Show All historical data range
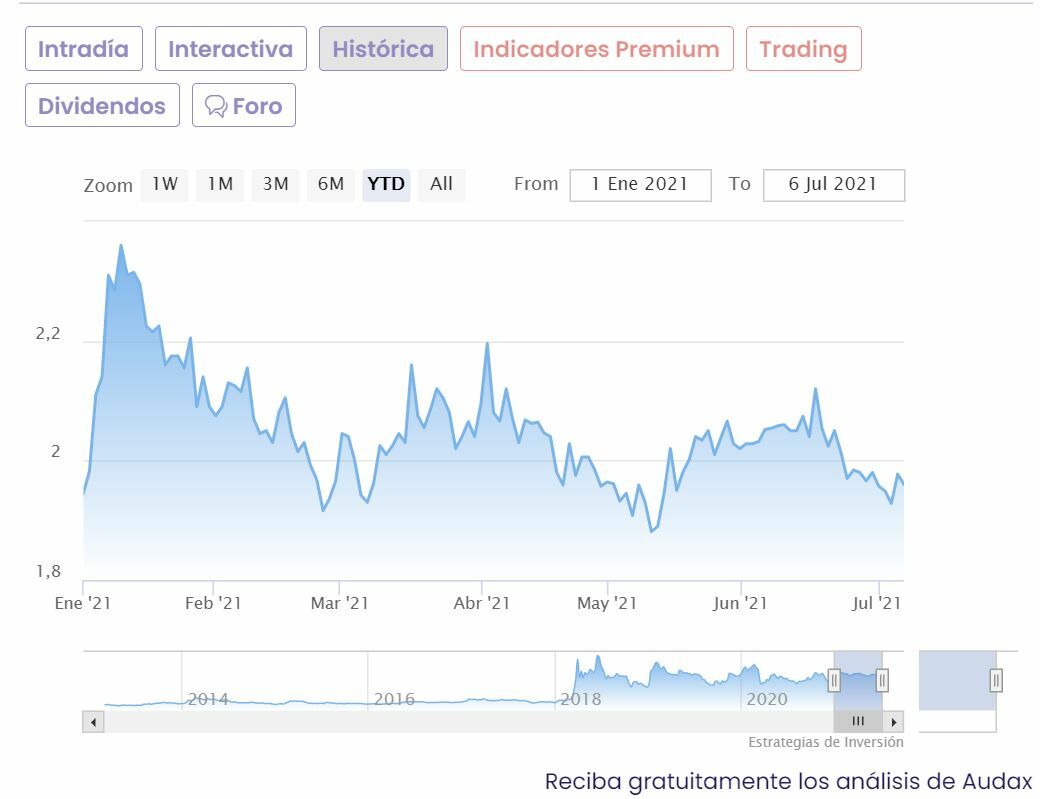This screenshot has height=799, width=1040. tap(441, 184)
